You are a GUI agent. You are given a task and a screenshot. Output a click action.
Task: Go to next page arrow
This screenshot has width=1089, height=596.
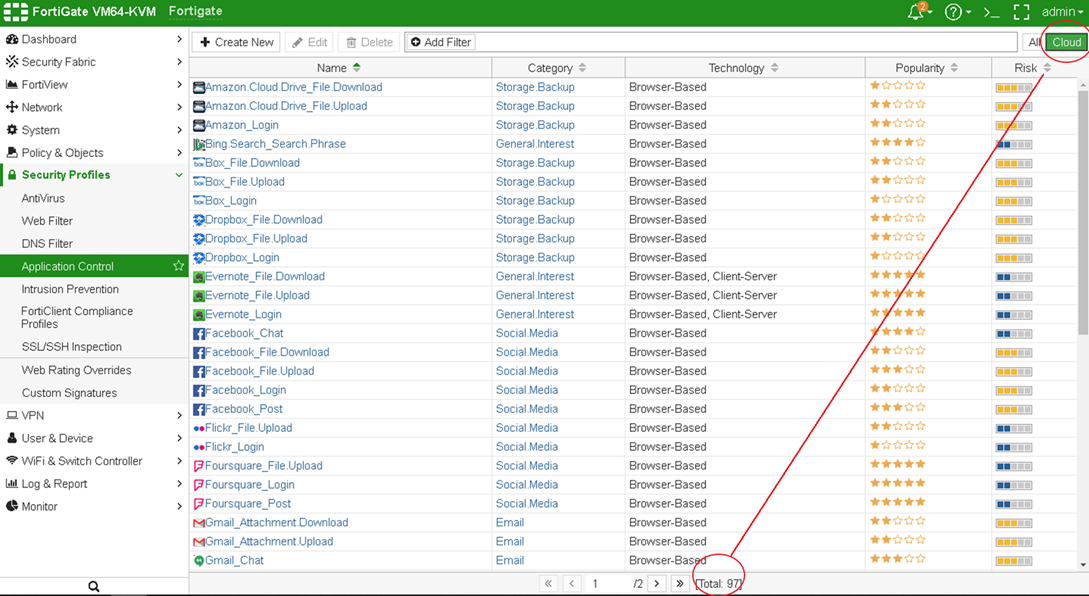point(657,583)
